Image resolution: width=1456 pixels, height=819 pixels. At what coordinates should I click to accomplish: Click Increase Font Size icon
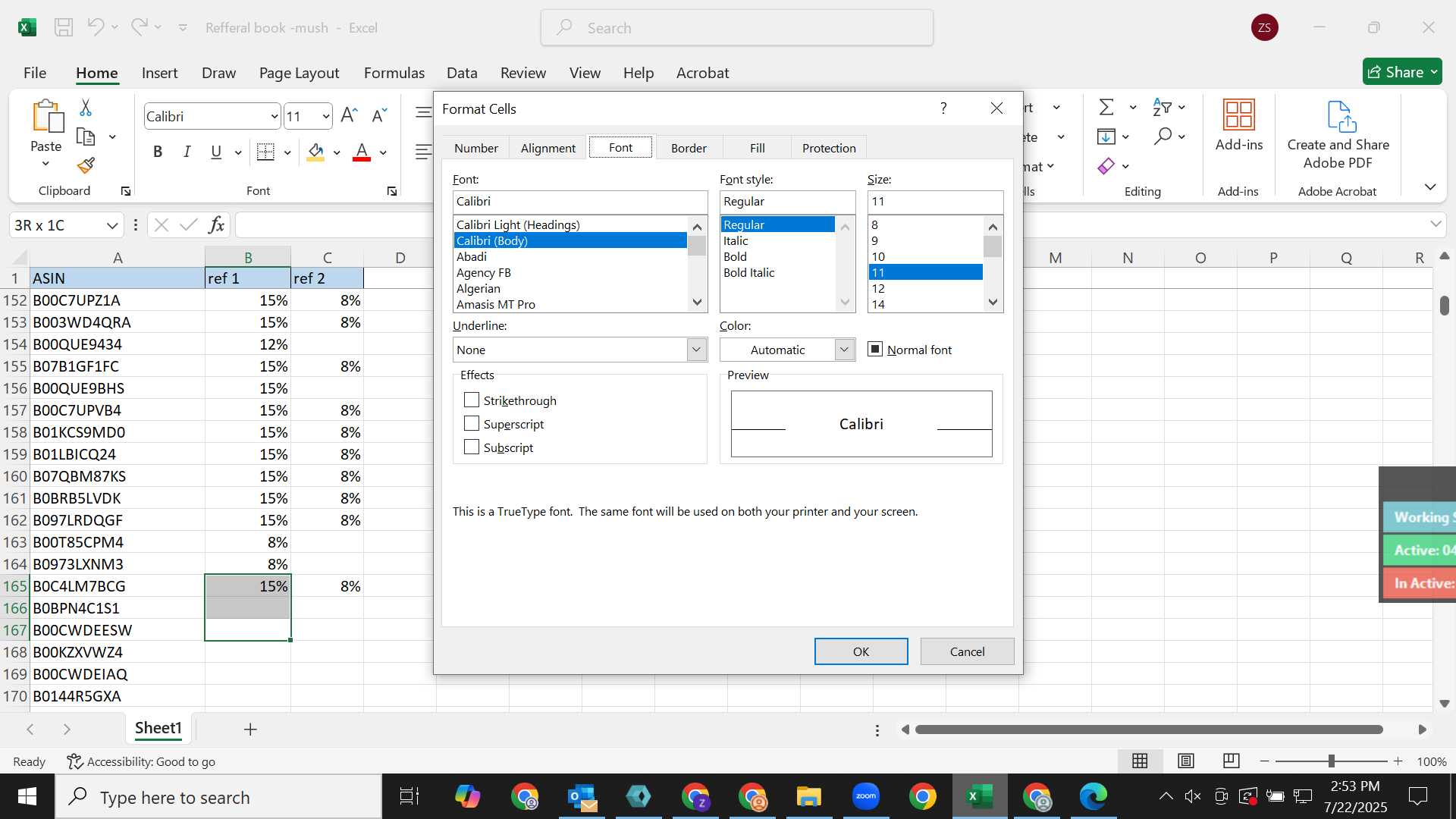349,115
